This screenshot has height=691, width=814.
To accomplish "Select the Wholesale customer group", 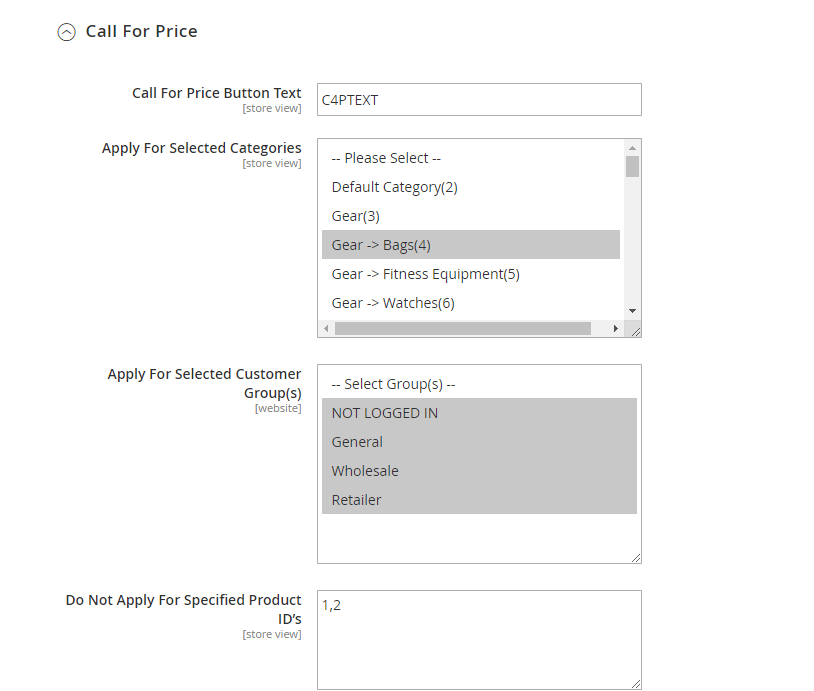I will [479, 471].
